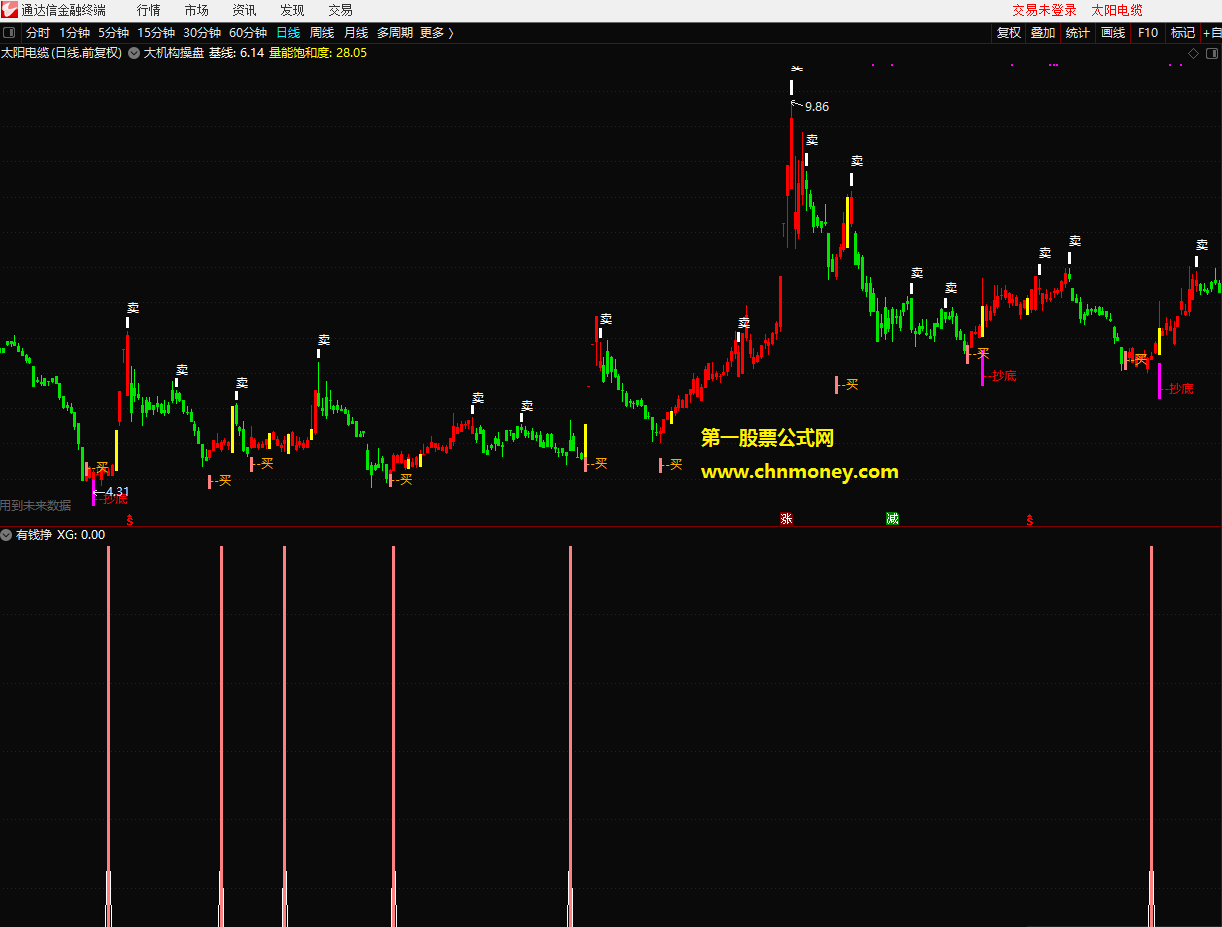Click the 基线: 6.14 value
Viewport: 1222px width, 927px height.
click(236, 53)
